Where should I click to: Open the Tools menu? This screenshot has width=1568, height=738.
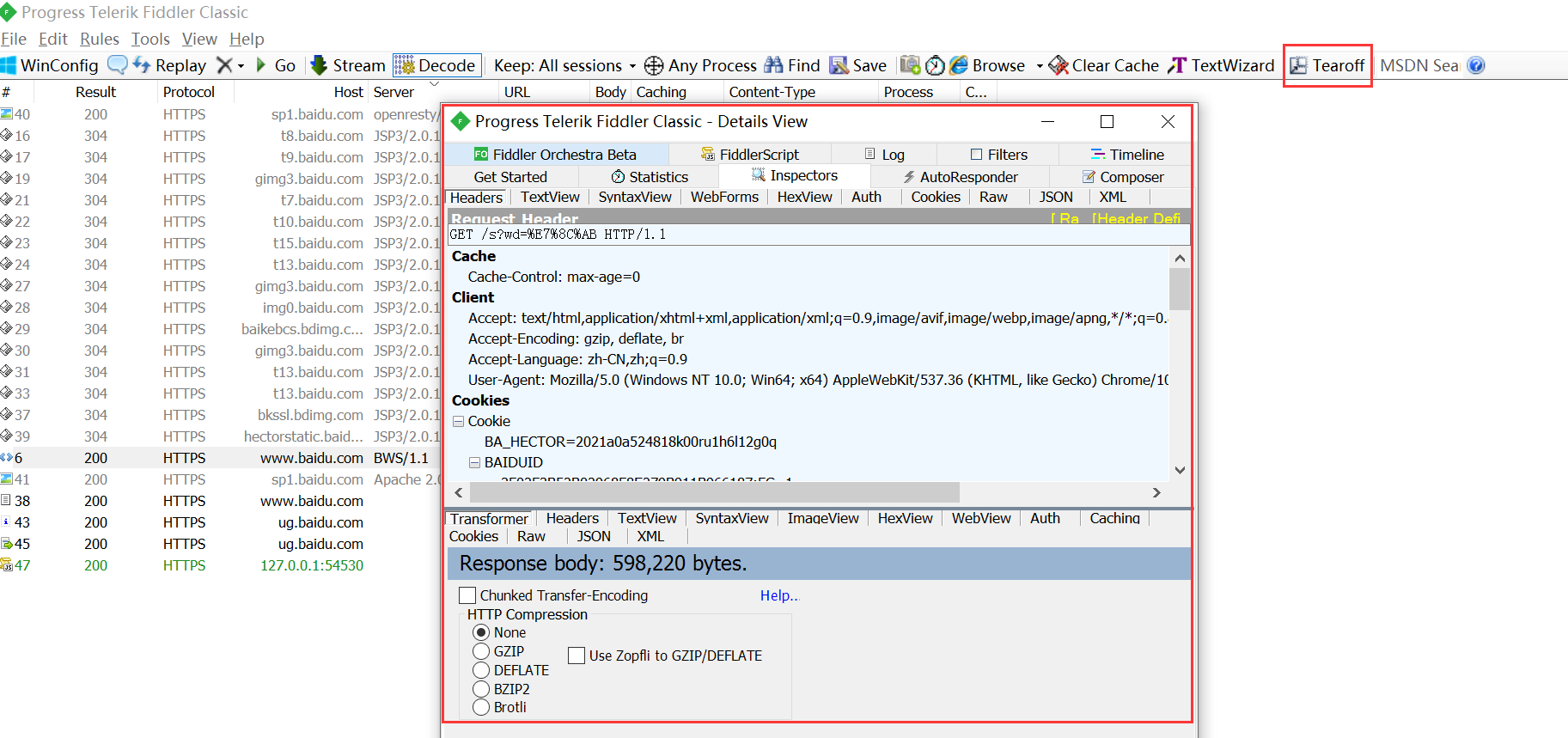click(x=150, y=39)
